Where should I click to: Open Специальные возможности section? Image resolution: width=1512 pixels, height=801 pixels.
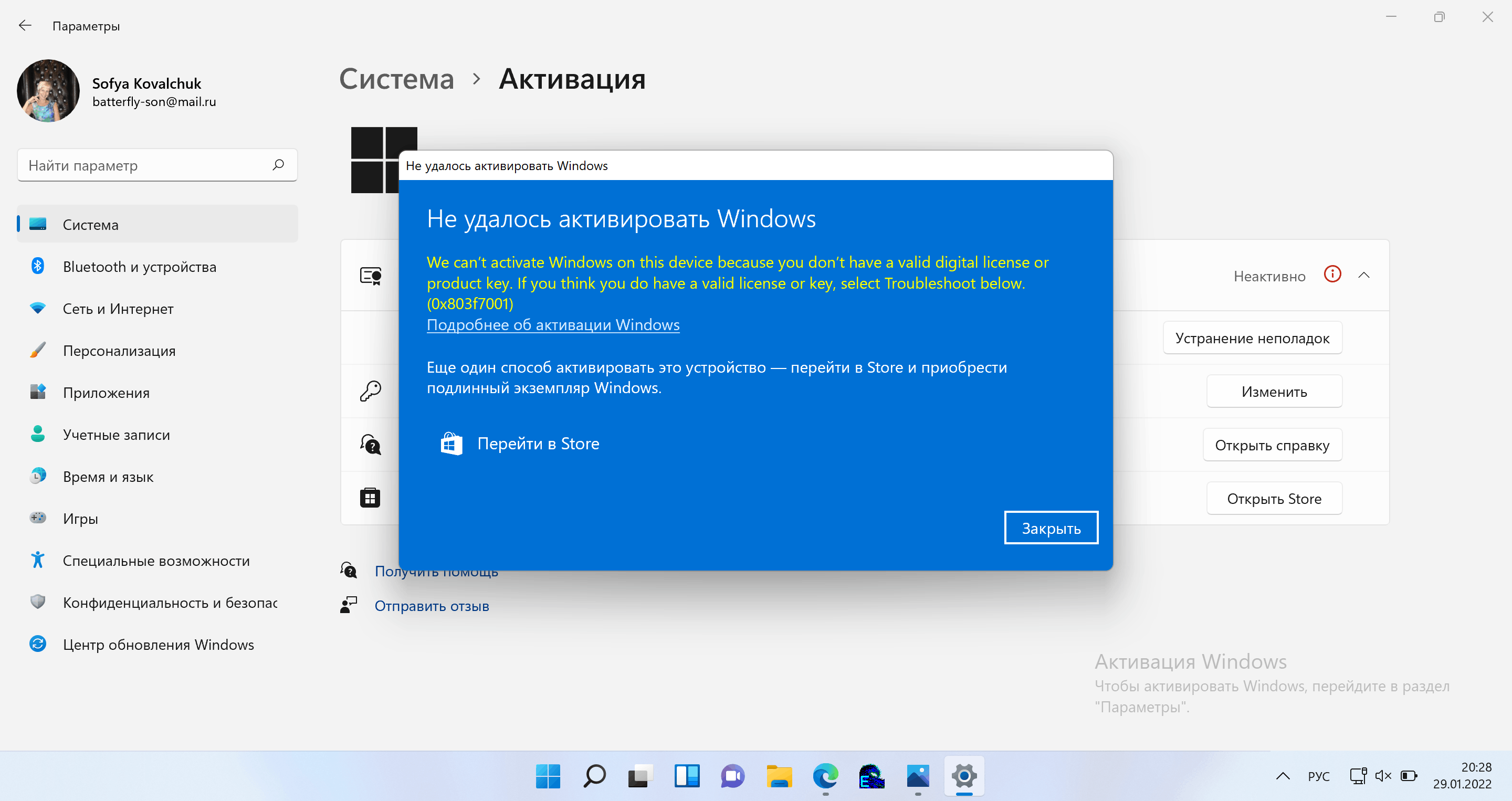(x=157, y=561)
